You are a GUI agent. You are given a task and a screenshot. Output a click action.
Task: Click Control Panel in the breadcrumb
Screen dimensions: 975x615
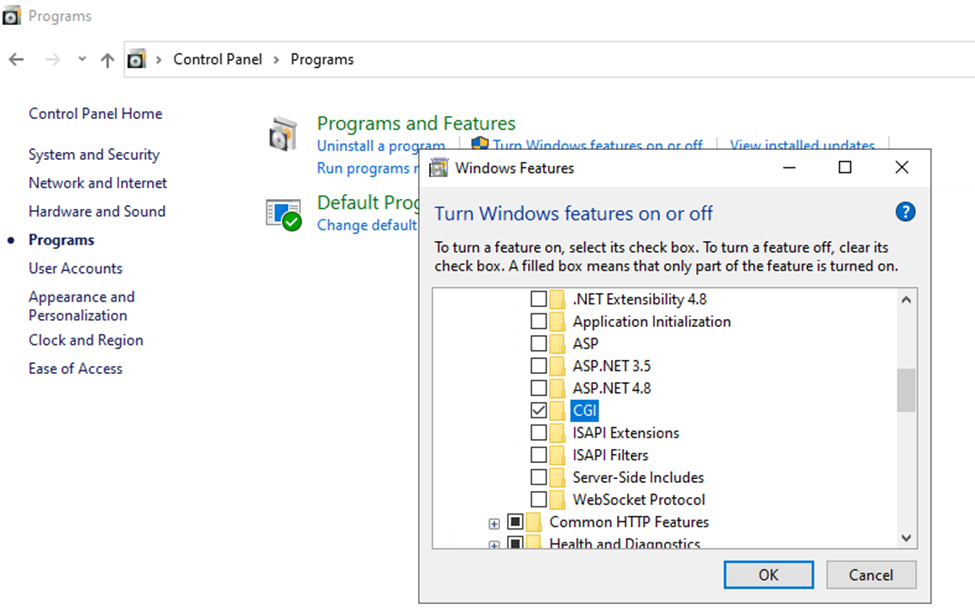coord(218,59)
